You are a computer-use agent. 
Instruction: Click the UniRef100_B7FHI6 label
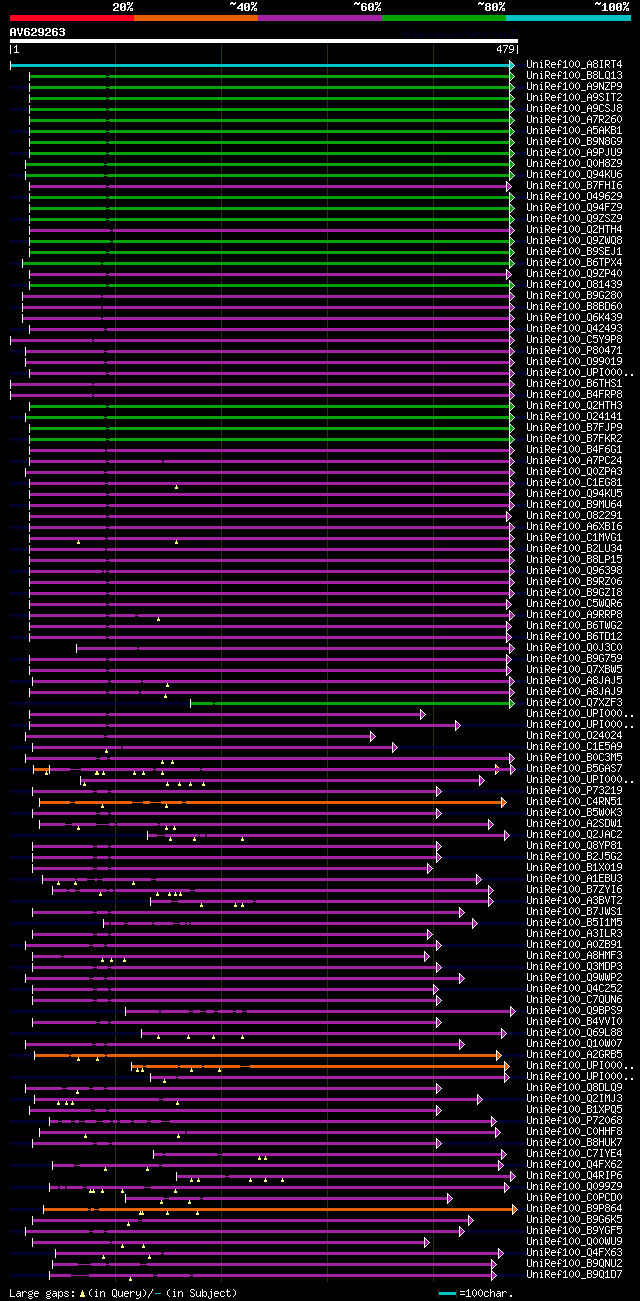click(x=574, y=185)
